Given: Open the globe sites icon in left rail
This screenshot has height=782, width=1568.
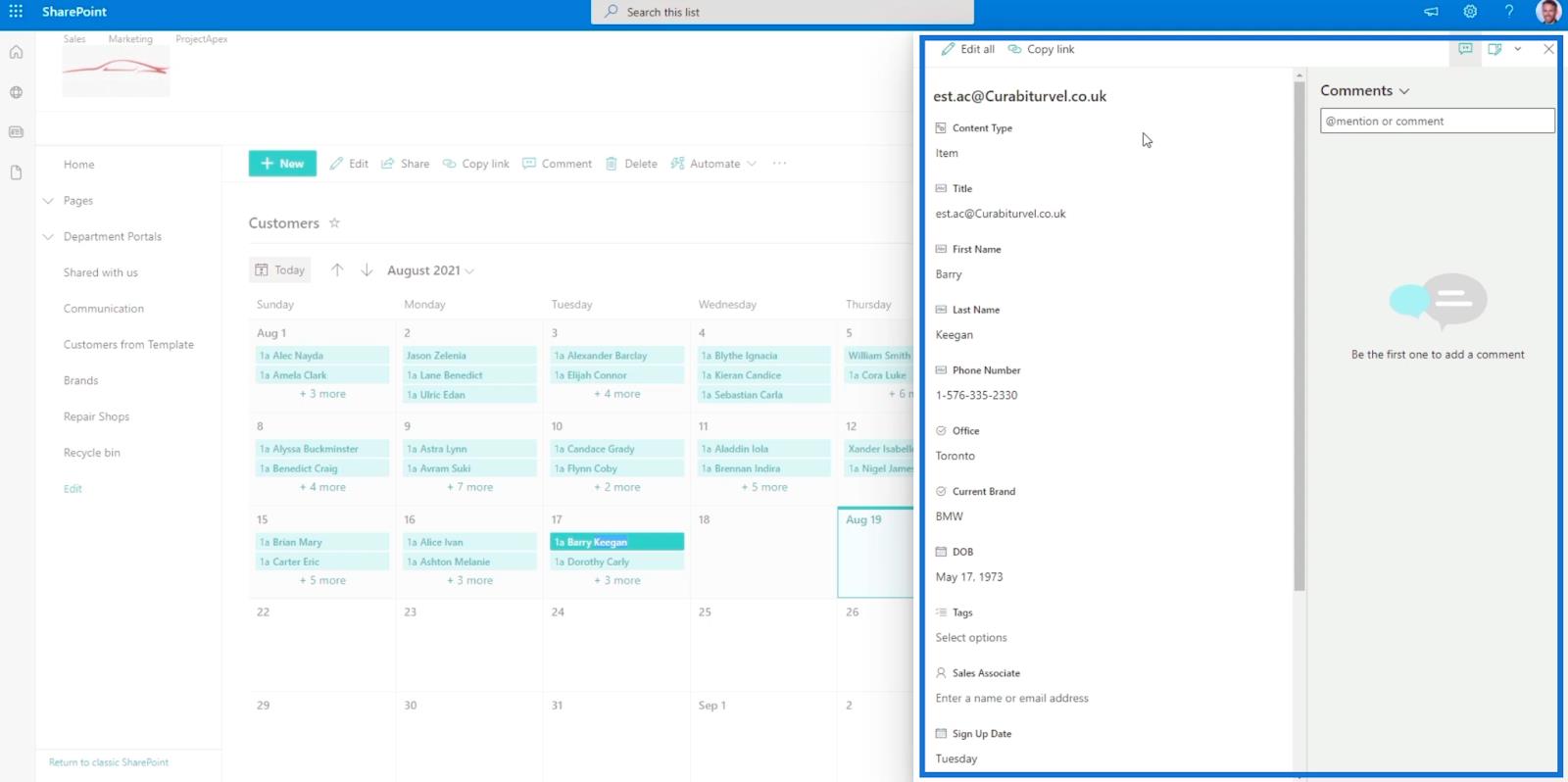Looking at the screenshot, I should point(16,92).
